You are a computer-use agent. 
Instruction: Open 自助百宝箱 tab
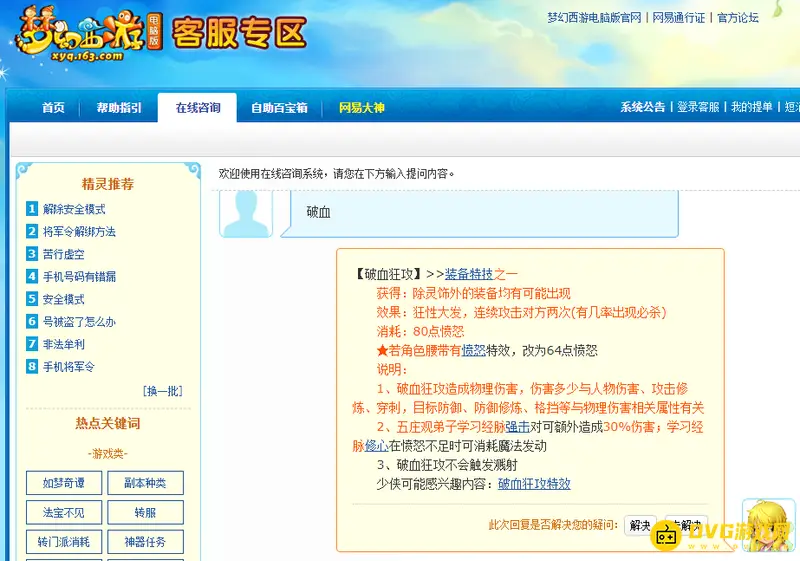[x=279, y=108]
